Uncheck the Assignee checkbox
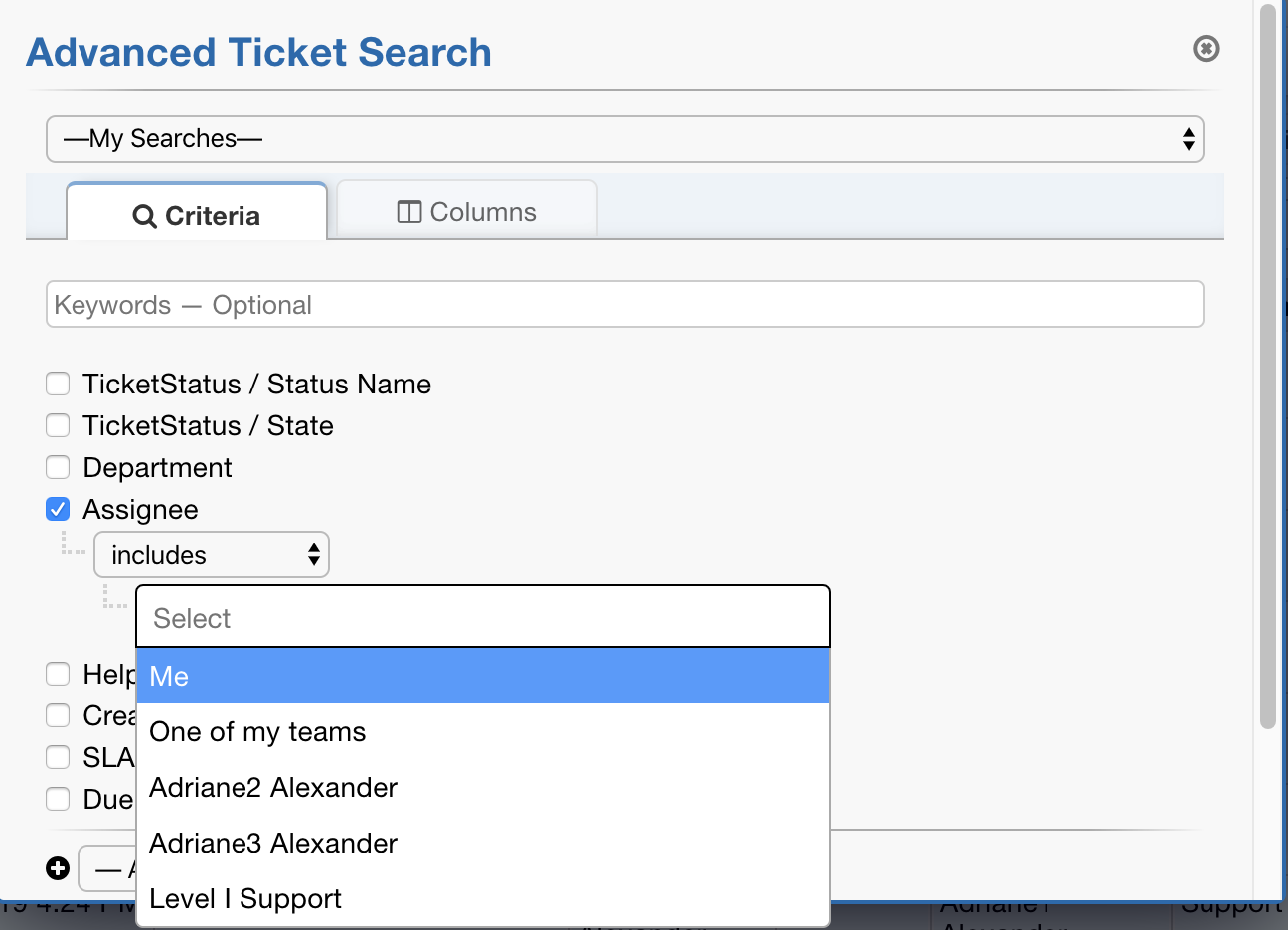Image resolution: width=1288 pixels, height=930 pixels. pos(57,509)
